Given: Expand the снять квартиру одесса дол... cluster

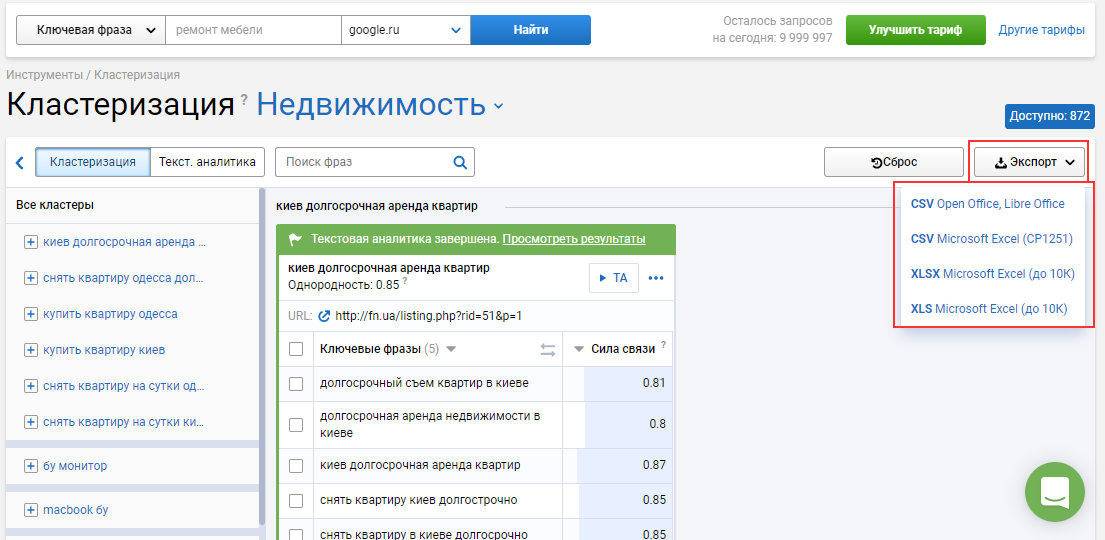Looking at the screenshot, I should [x=30, y=278].
